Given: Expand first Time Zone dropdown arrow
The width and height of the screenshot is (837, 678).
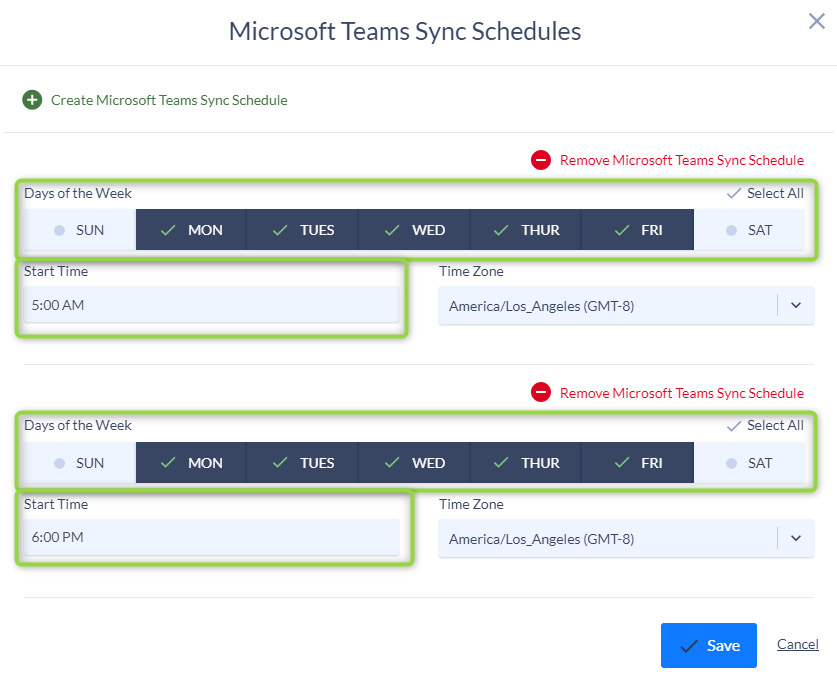Looking at the screenshot, I should tap(796, 305).
